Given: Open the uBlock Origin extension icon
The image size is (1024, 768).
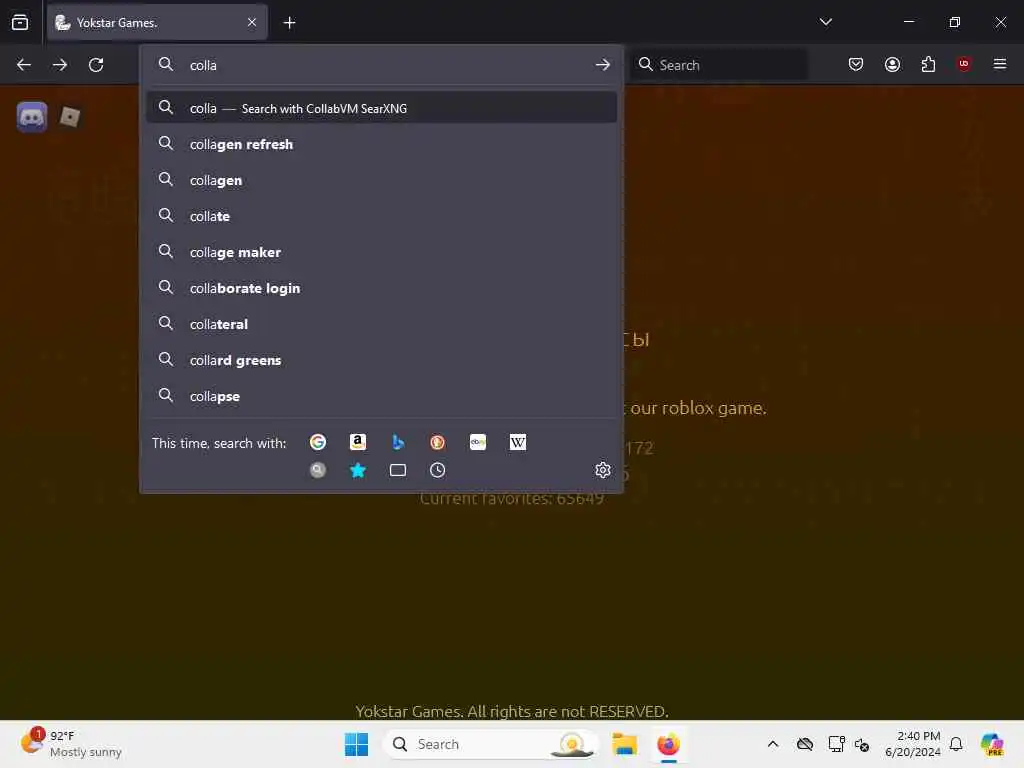Looking at the screenshot, I should (964, 64).
